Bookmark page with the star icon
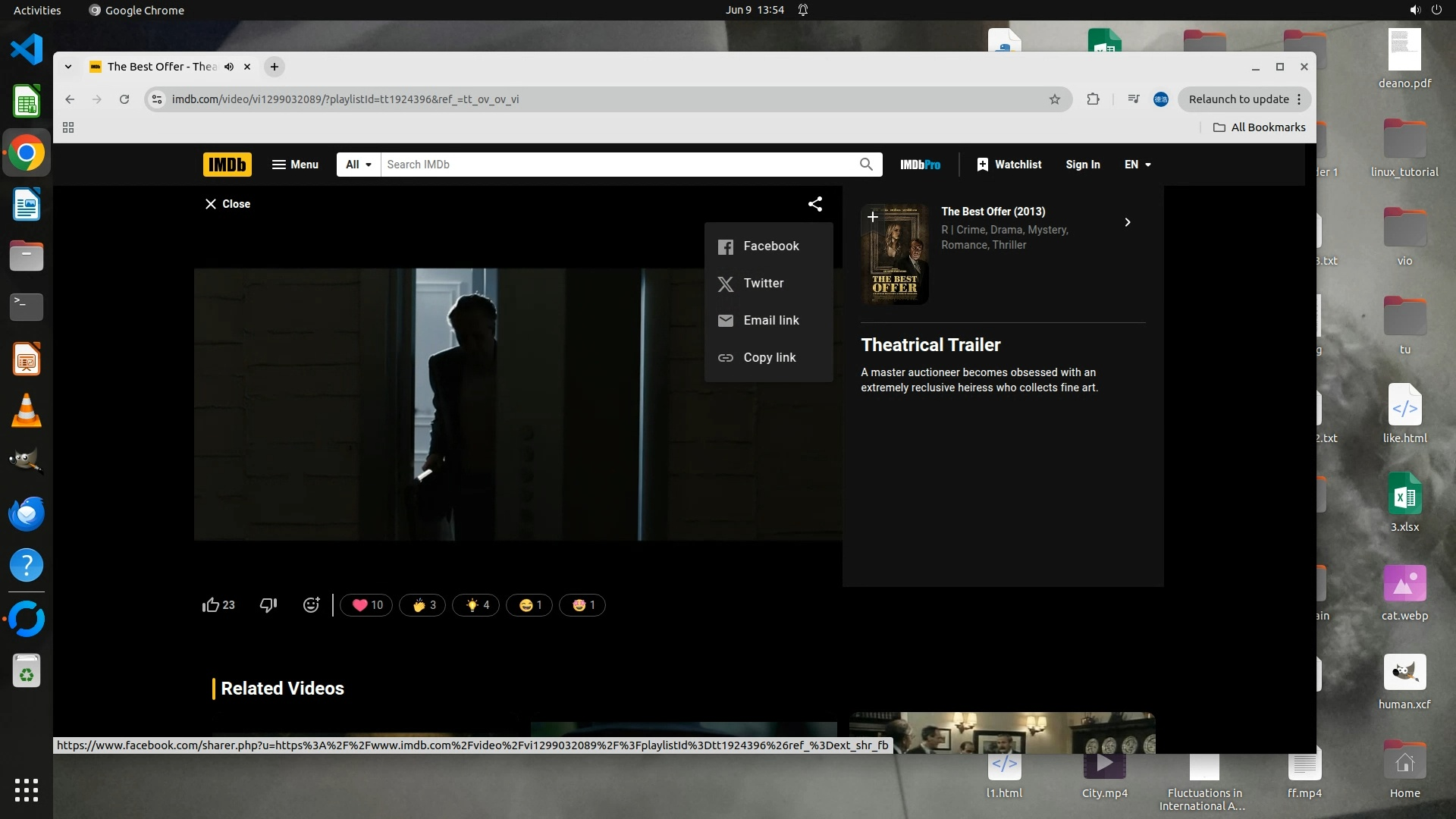The image size is (1456, 819). click(1054, 99)
